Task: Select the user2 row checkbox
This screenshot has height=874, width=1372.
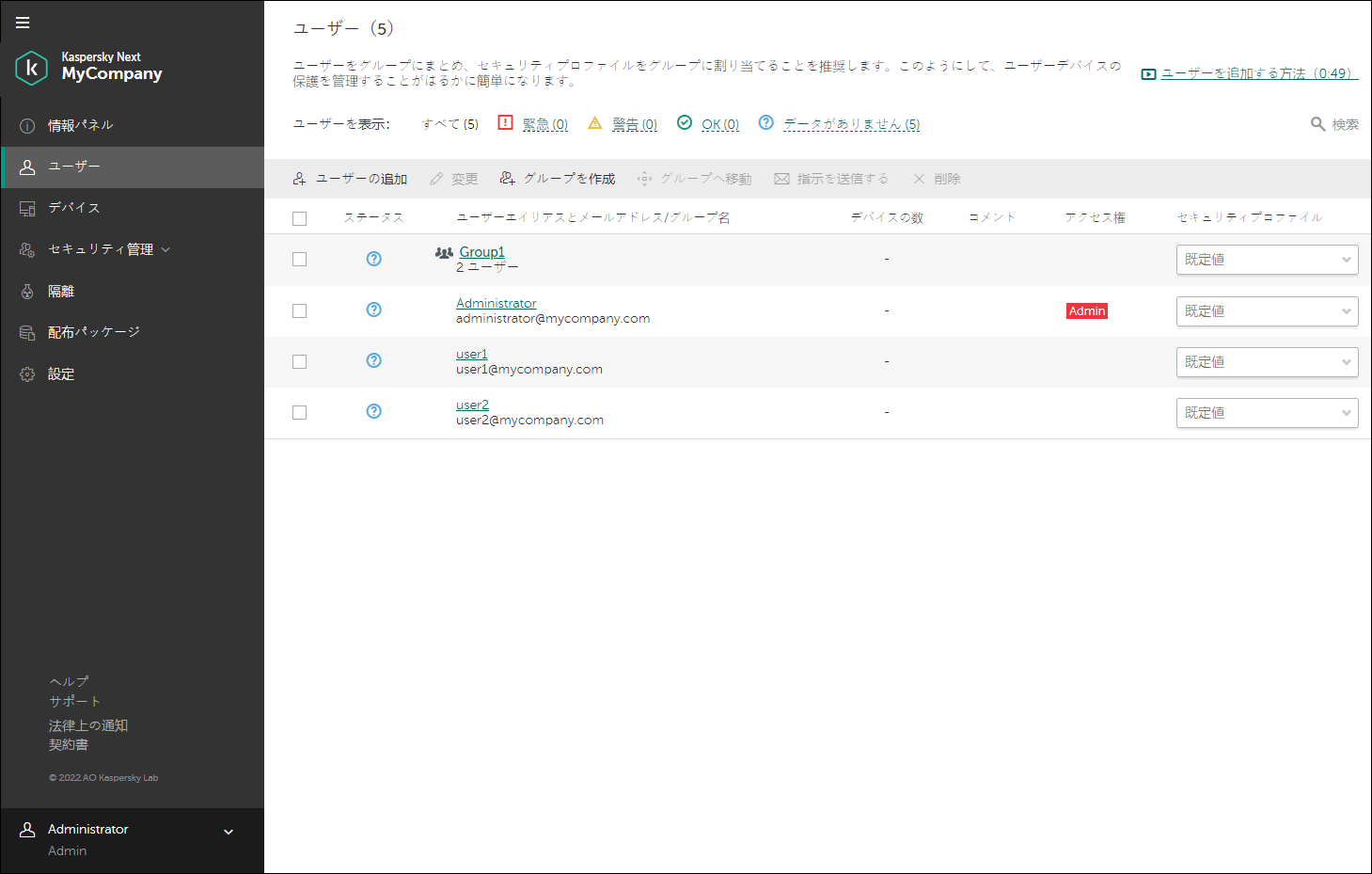Action: tap(300, 412)
